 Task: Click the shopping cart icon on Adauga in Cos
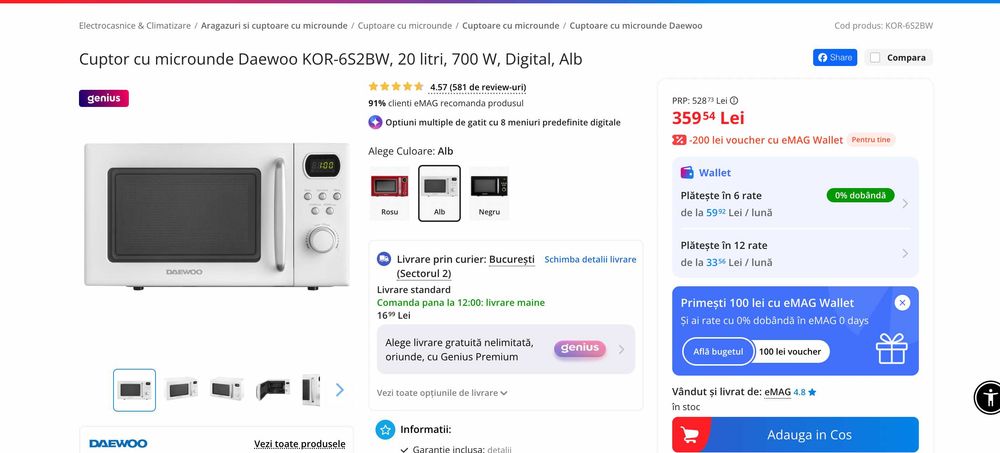[689, 434]
